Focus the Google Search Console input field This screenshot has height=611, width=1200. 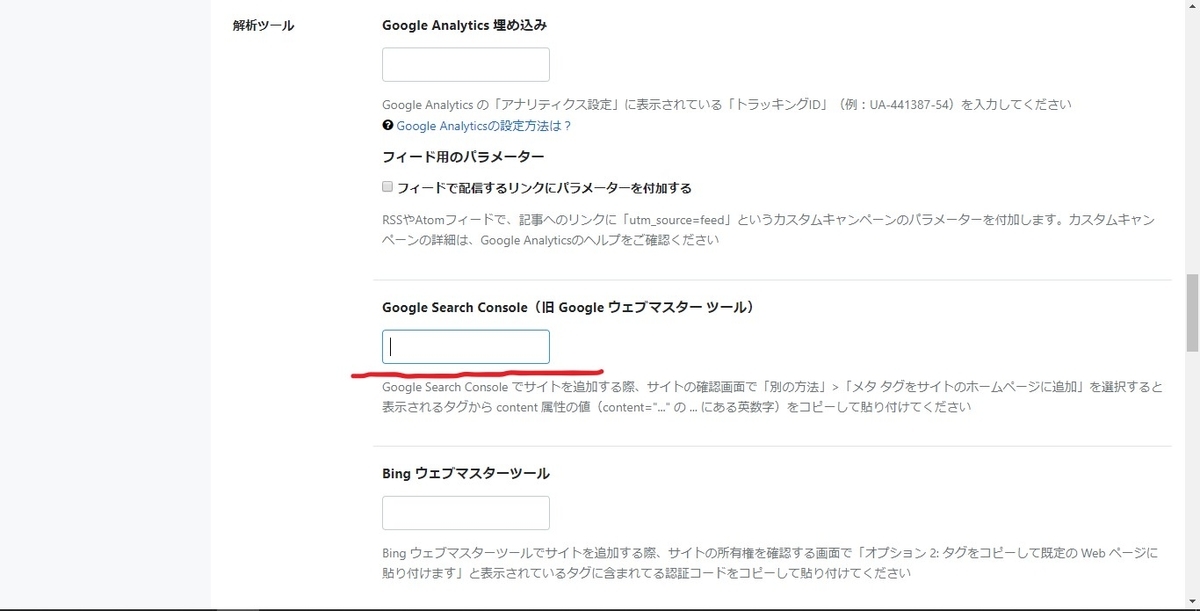click(x=466, y=347)
